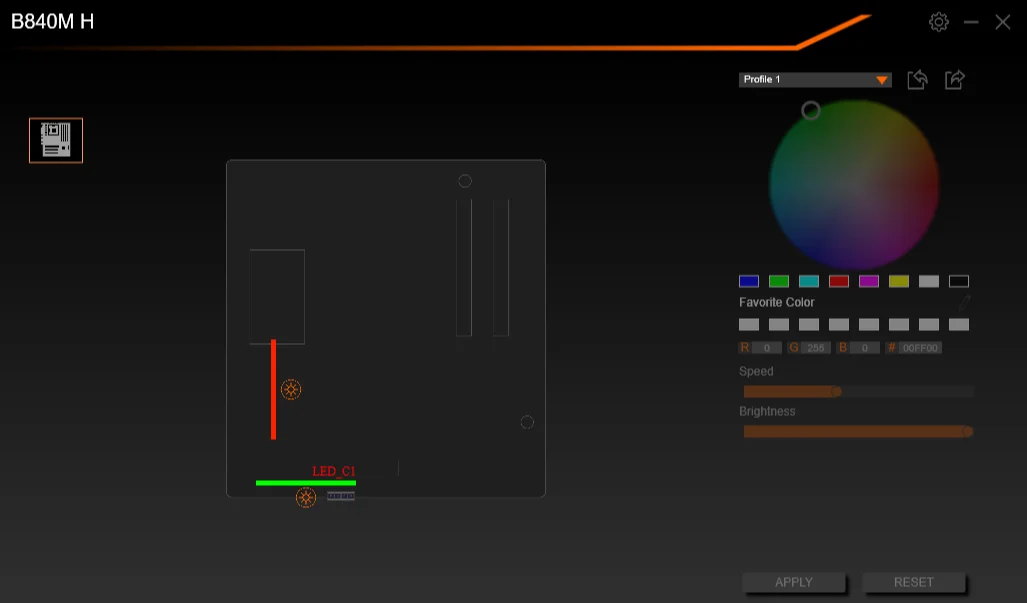1027x603 pixels.
Task: Pick the white preset swatch in the preset row
Action: (929, 281)
